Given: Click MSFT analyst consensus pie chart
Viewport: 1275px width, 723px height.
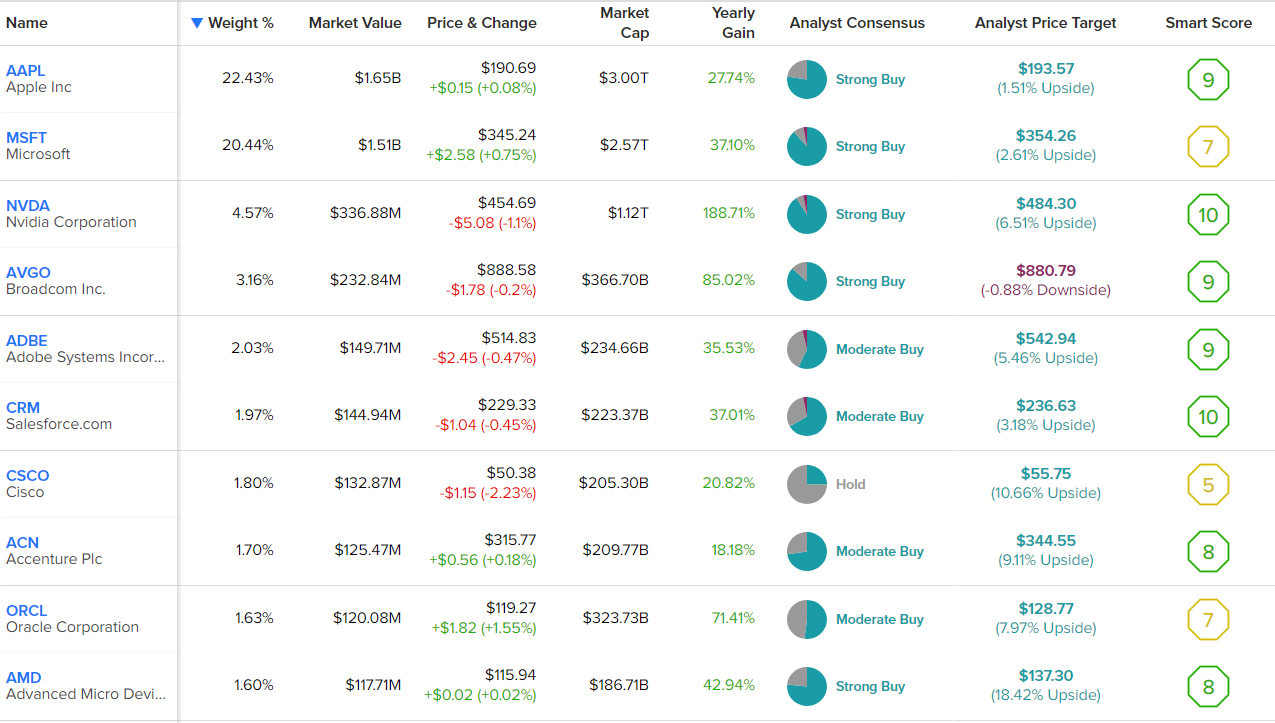Looking at the screenshot, I should (806, 146).
